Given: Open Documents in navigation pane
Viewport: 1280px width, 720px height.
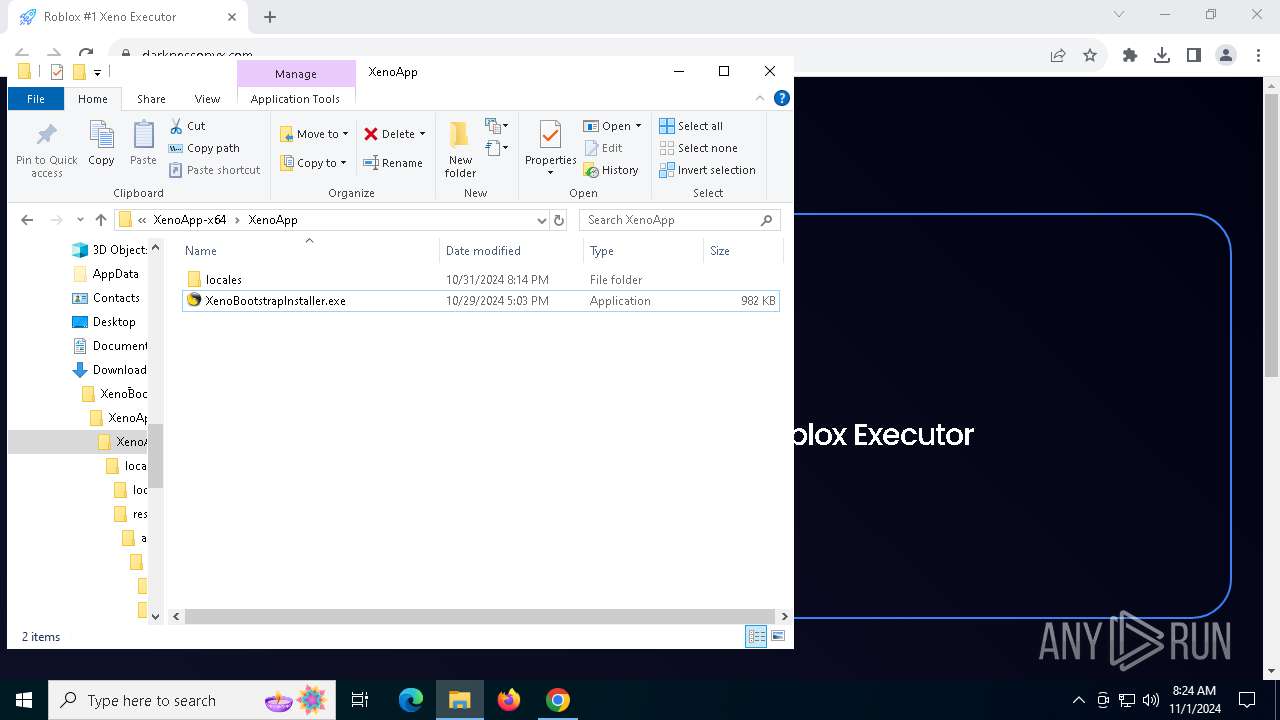Looking at the screenshot, I should [109, 346].
